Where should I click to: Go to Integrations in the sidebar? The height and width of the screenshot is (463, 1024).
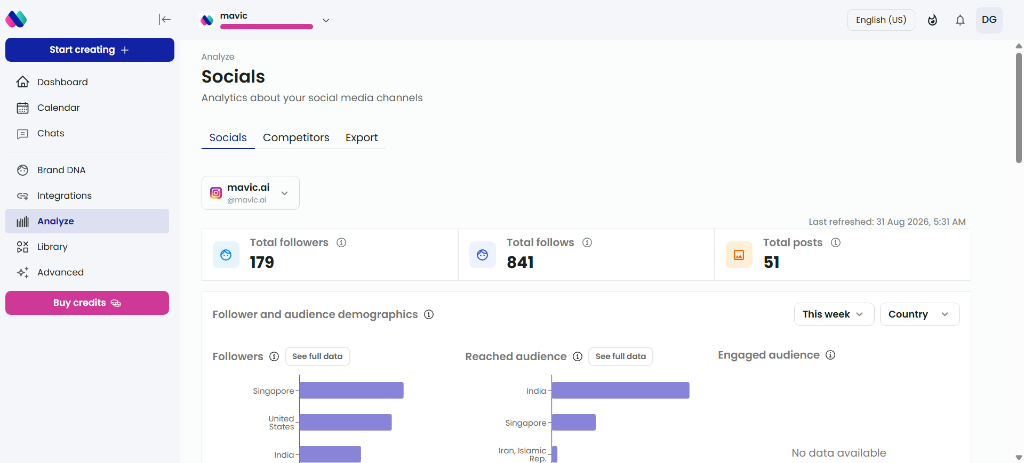point(87,196)
